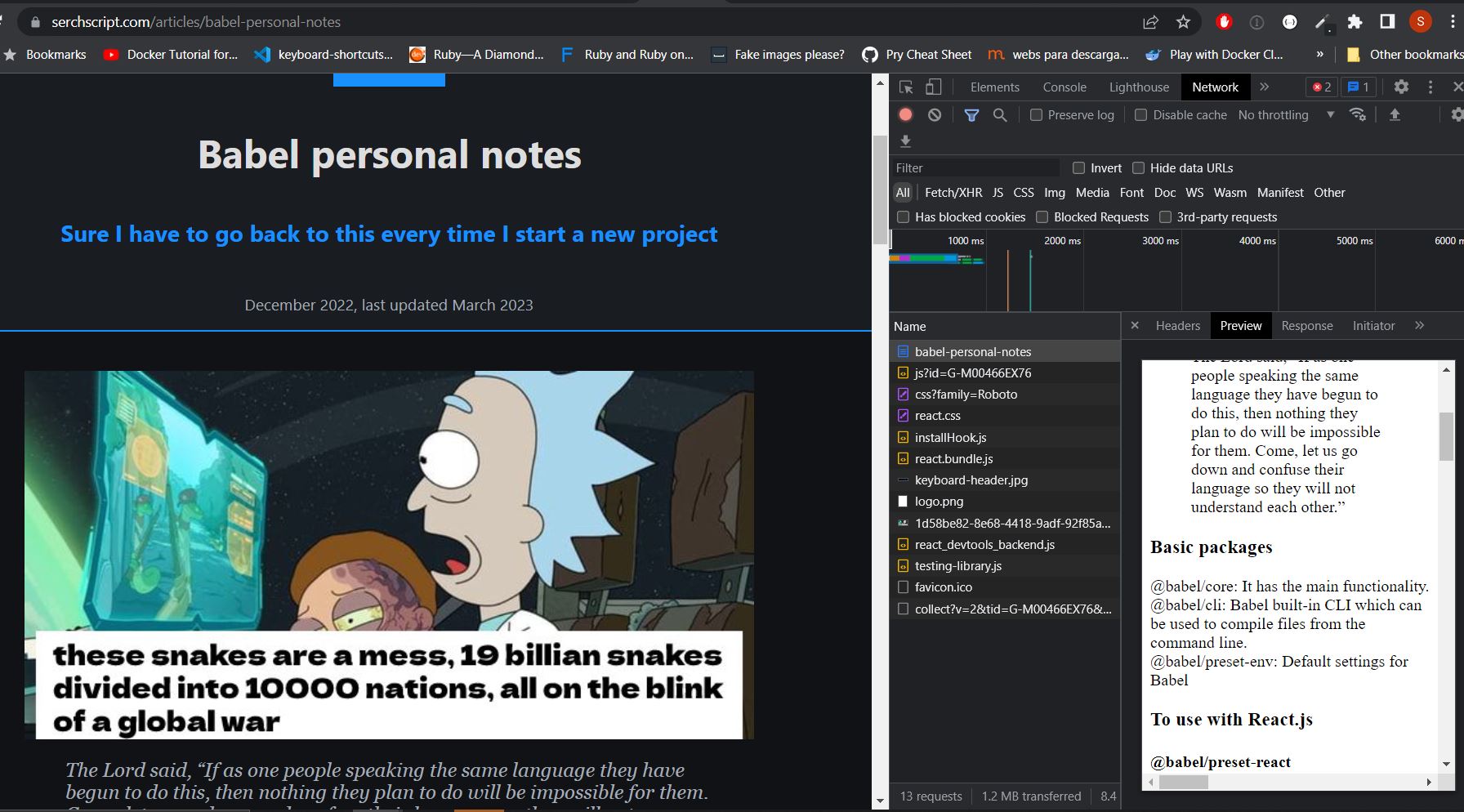The width and height of the screenshot is (1464, 812).
Task: Filter requests by CSS type
Action: coord(1024,193)
